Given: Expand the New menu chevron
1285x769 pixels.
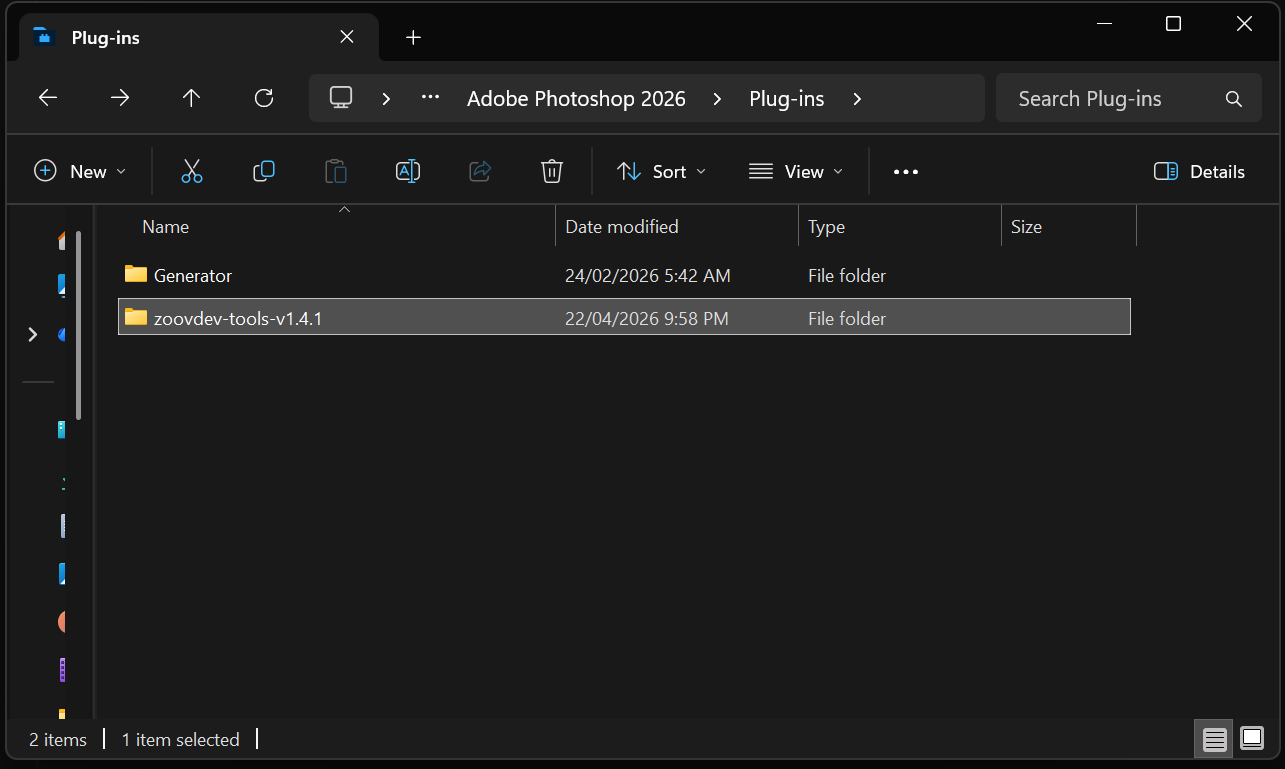Looking at the screenshot, I should 122,171.
